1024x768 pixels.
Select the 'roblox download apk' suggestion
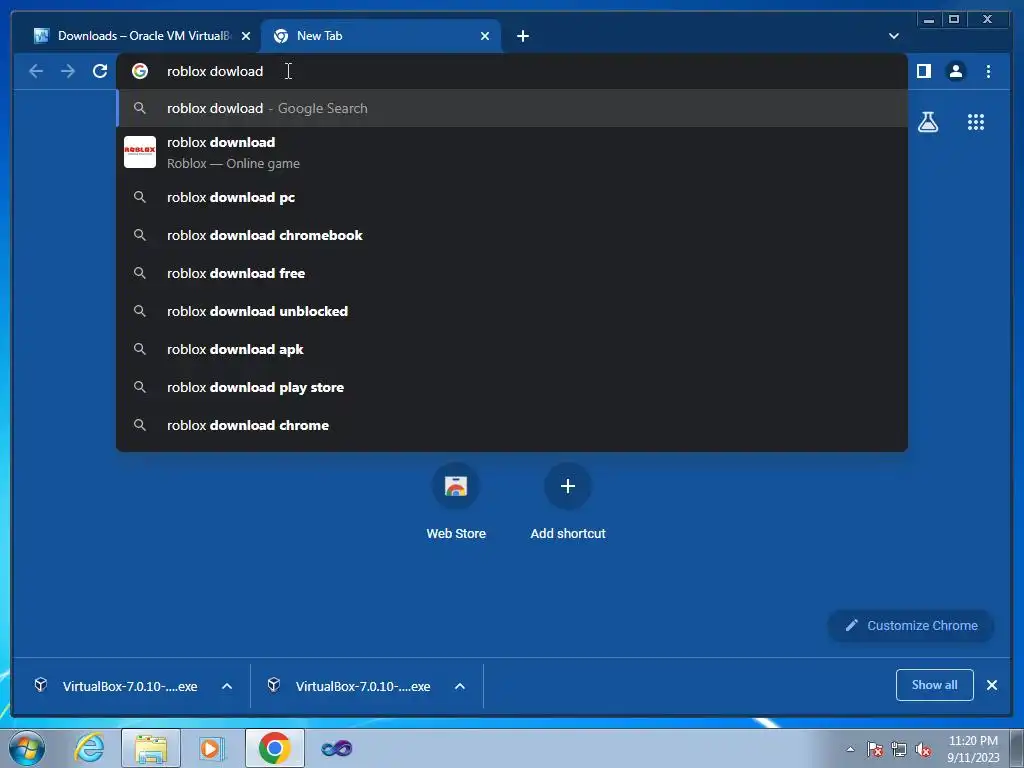point(512,349)
